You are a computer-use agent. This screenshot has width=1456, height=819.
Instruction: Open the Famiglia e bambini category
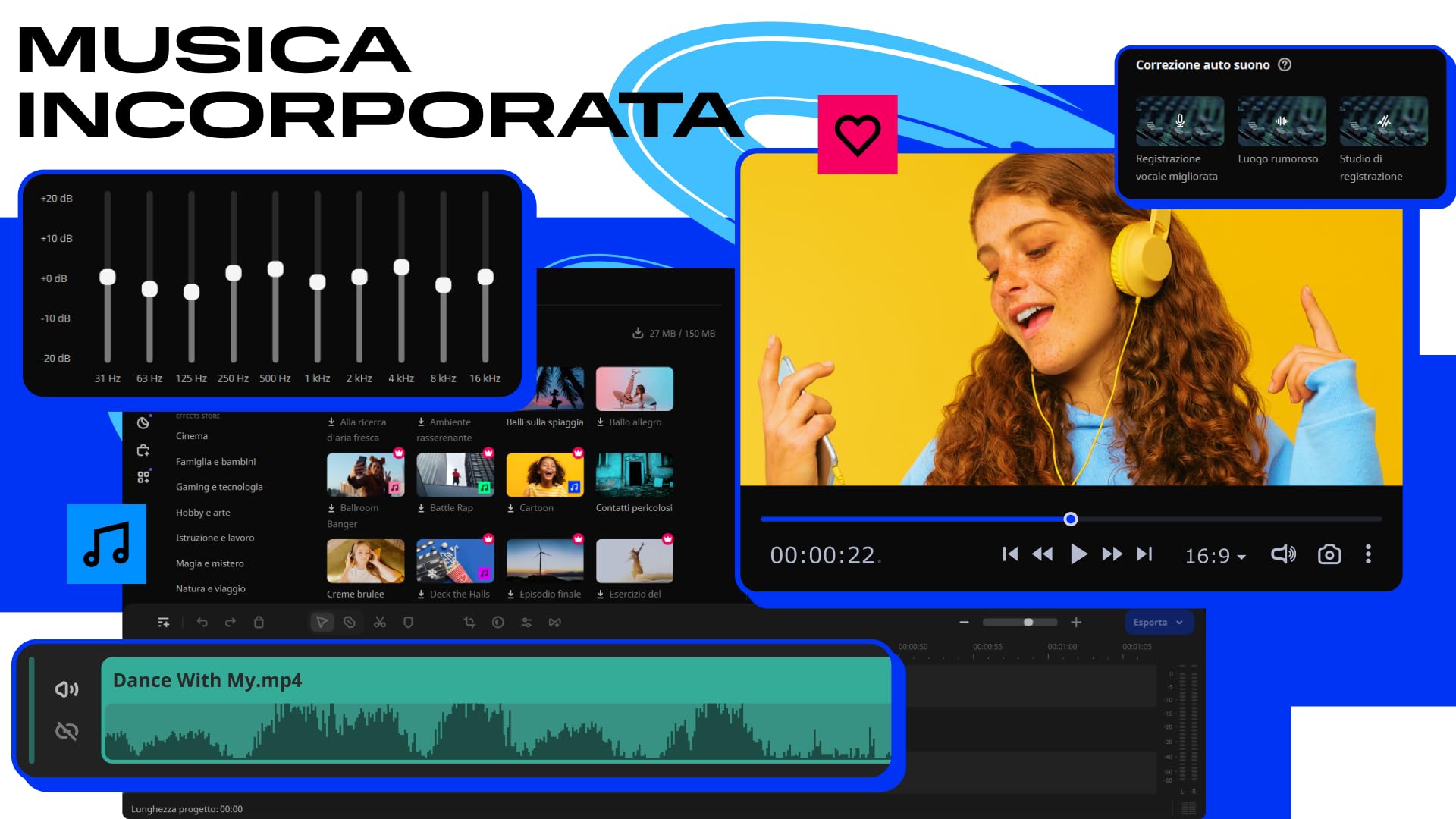point(215,462)
